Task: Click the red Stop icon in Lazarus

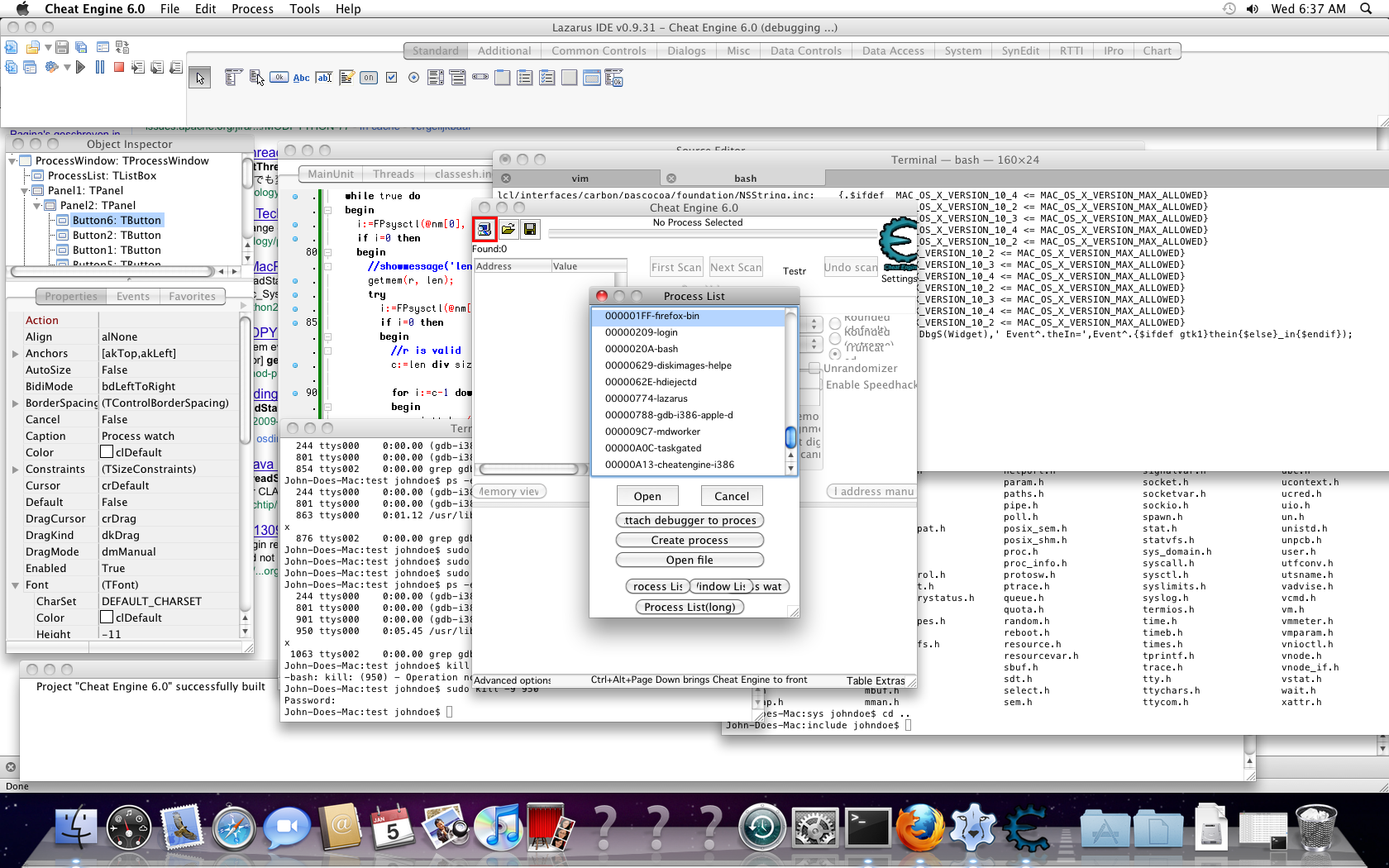Action: coord(119,67)
